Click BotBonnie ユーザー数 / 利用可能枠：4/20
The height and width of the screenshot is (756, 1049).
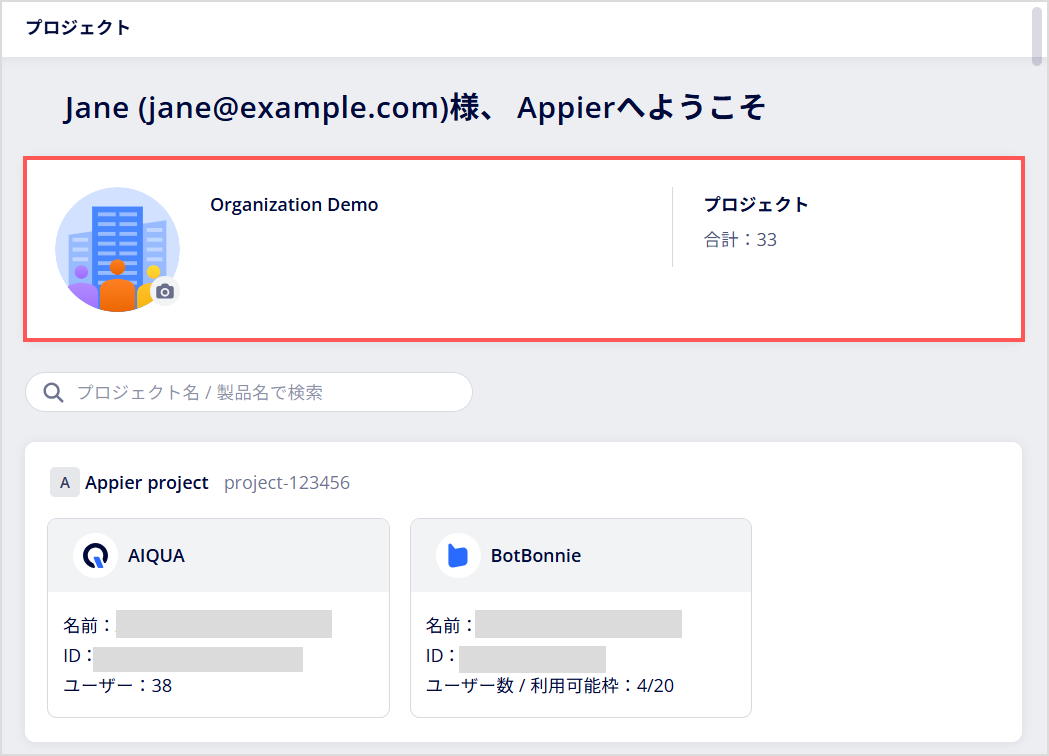550,686
